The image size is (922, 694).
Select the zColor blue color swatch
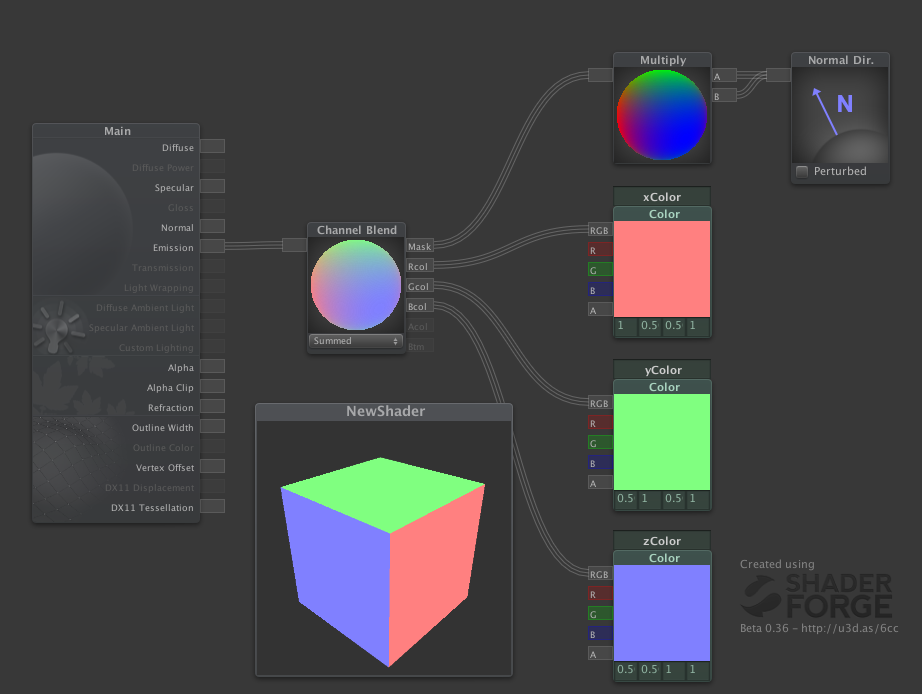(662, 613)
